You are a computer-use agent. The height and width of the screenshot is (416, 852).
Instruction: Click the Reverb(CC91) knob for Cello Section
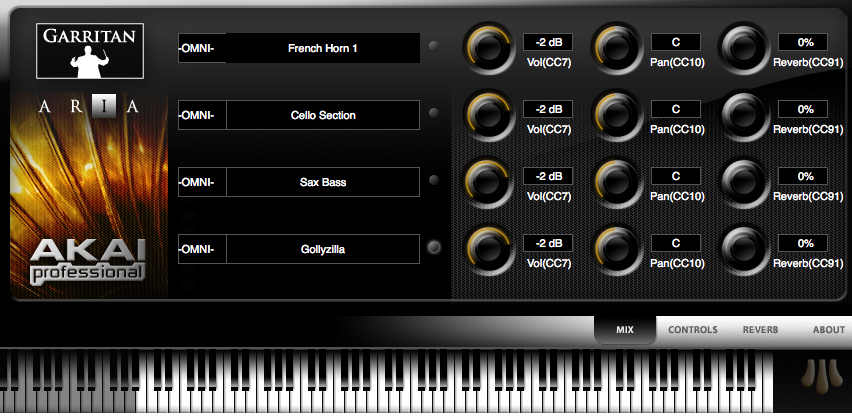(744, 115)
